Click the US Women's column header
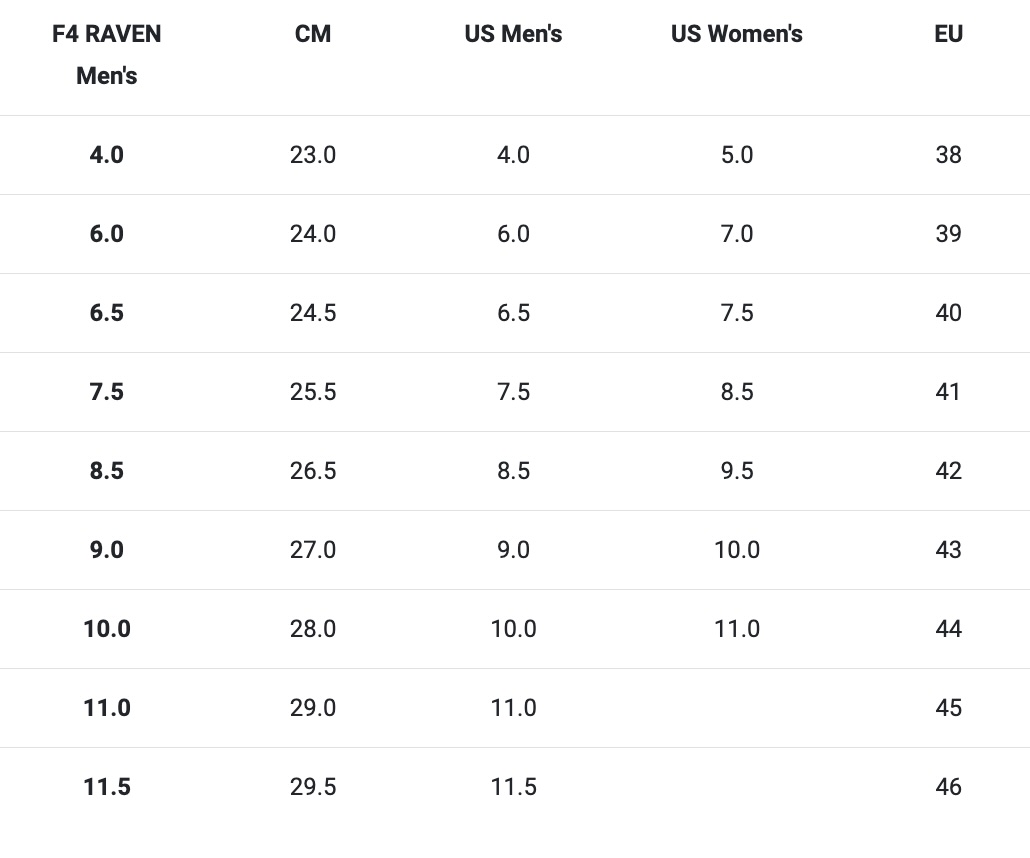The height and width of the screenshot is (858, 1030). [737, 34]
